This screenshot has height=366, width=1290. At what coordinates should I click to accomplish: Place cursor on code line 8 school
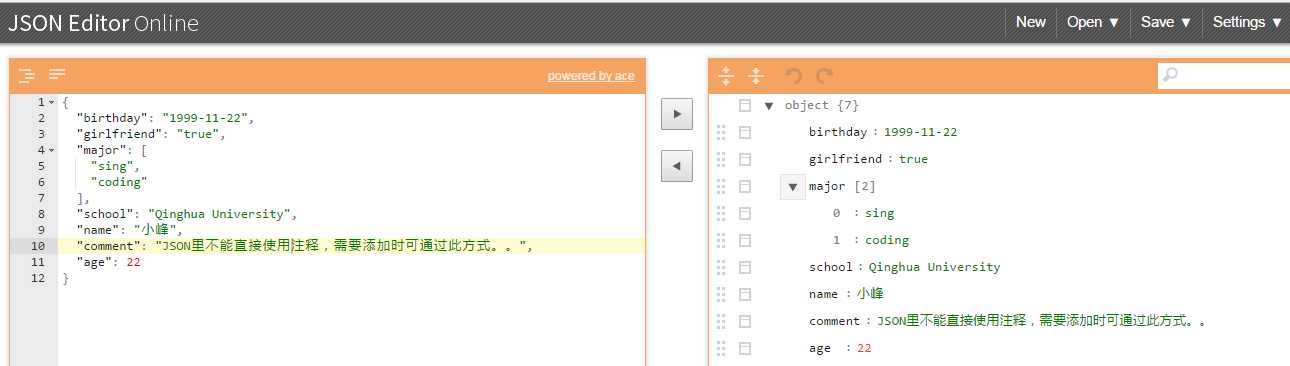(187, 214)
